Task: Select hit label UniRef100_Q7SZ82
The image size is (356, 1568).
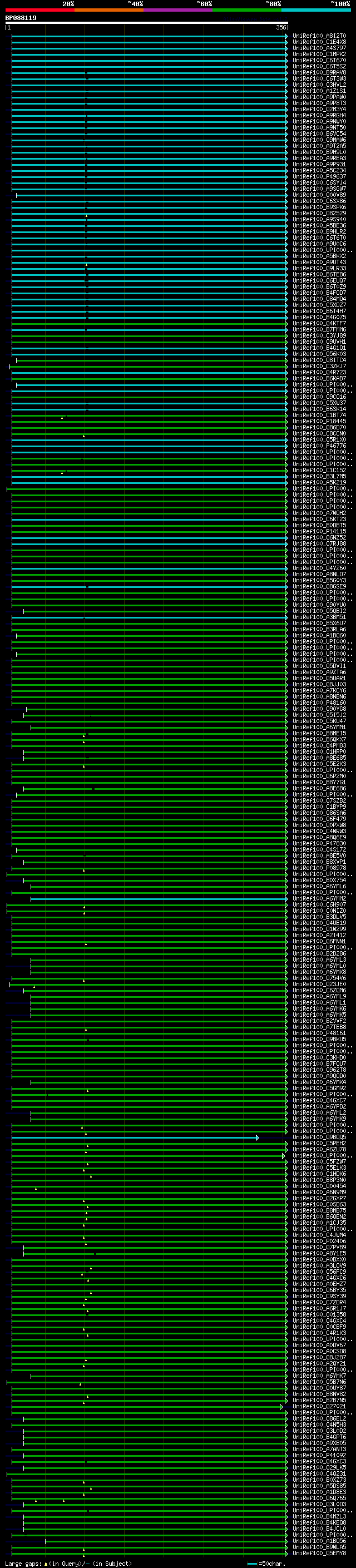Action: [x=319, y=801]
